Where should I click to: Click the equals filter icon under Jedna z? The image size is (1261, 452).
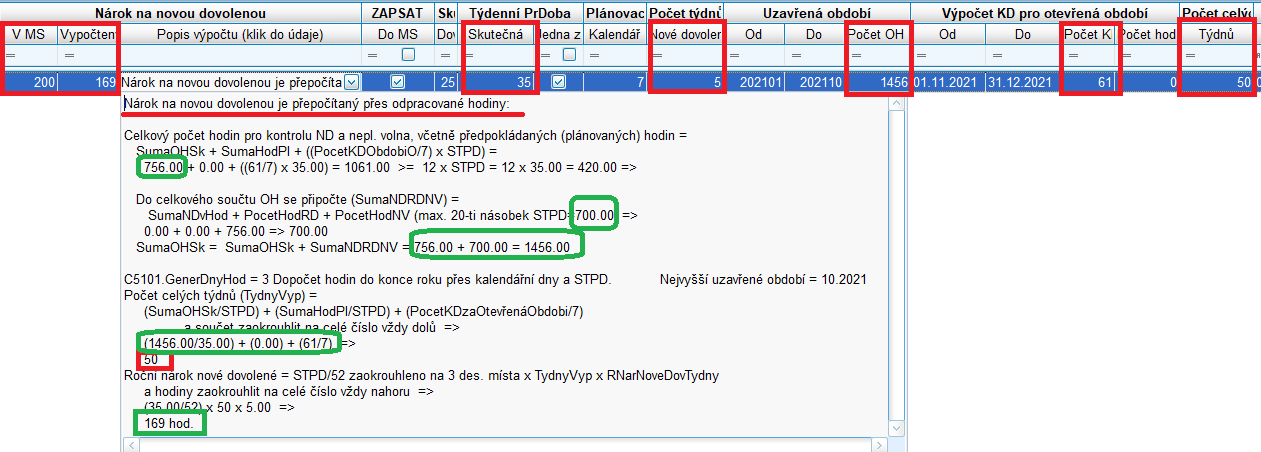coord(543,56)
